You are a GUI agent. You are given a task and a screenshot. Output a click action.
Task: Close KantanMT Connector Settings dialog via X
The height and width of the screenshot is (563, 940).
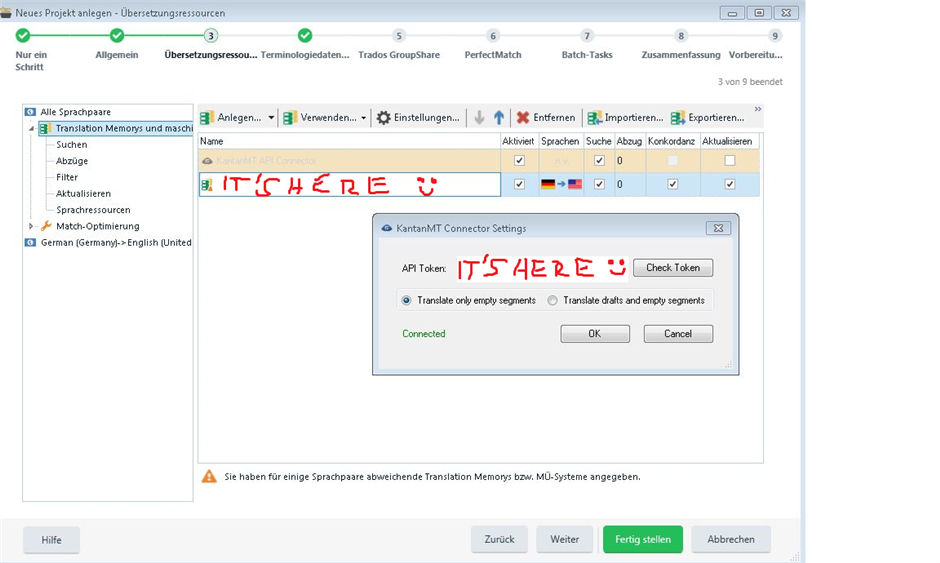click(x=718, y=228)
